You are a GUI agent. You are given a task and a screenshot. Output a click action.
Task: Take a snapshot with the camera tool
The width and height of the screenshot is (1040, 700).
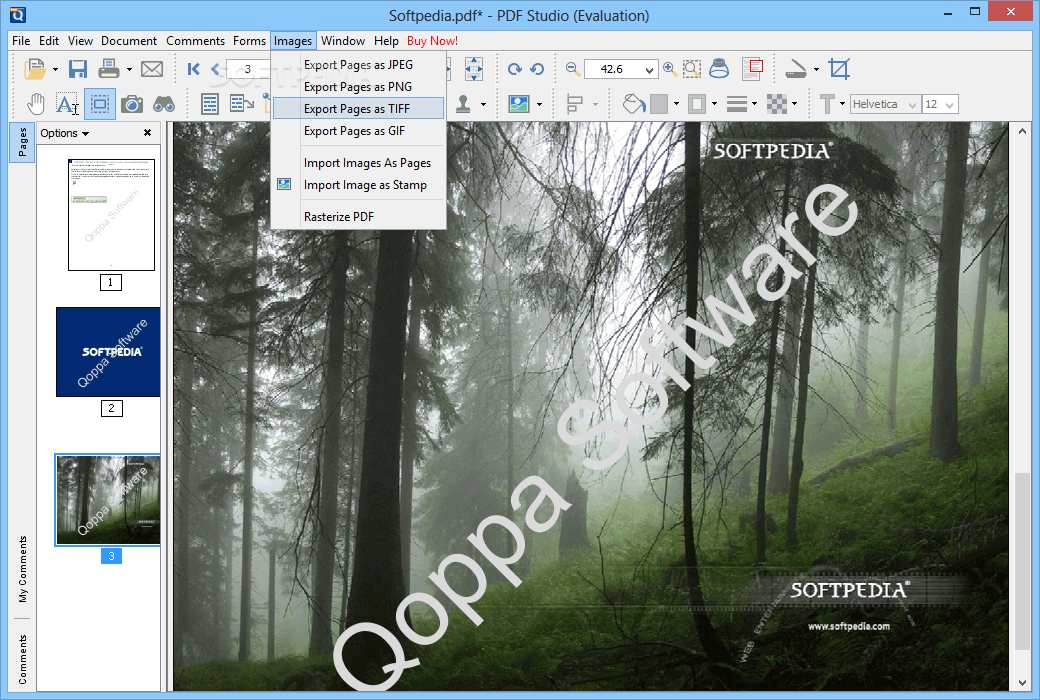pos(132,104)
